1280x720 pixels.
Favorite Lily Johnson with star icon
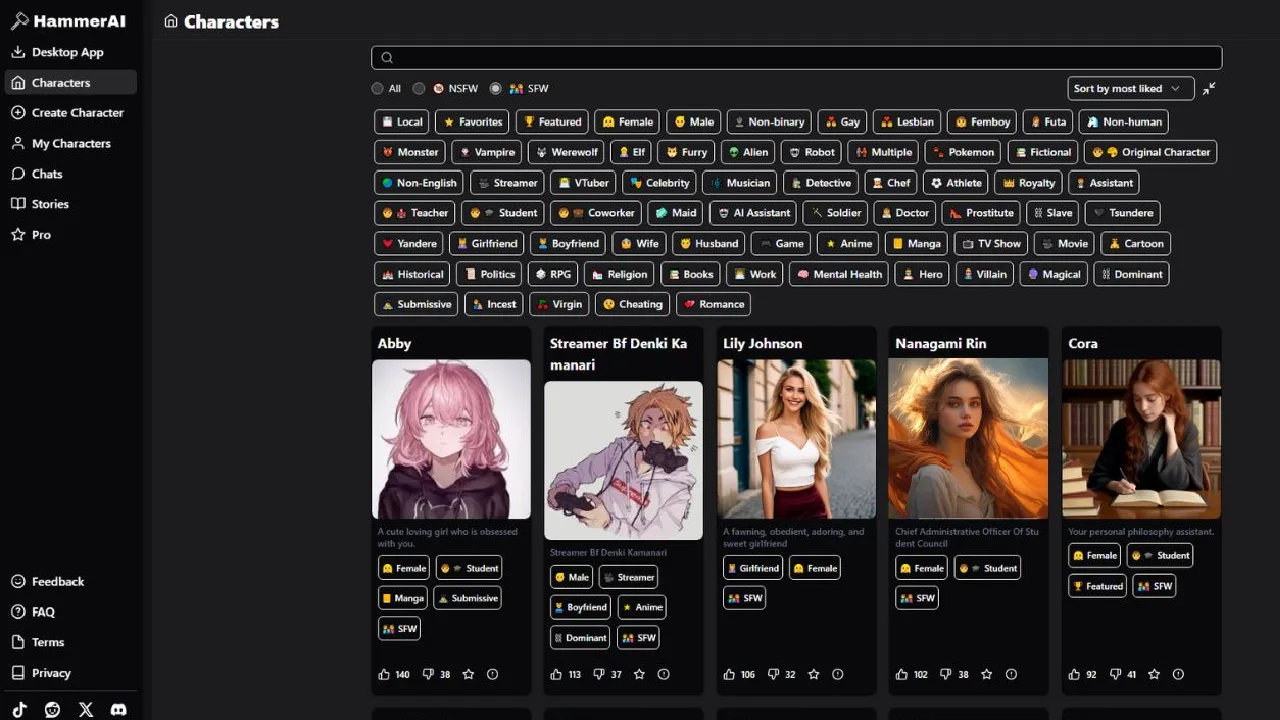tap(814, 674)
